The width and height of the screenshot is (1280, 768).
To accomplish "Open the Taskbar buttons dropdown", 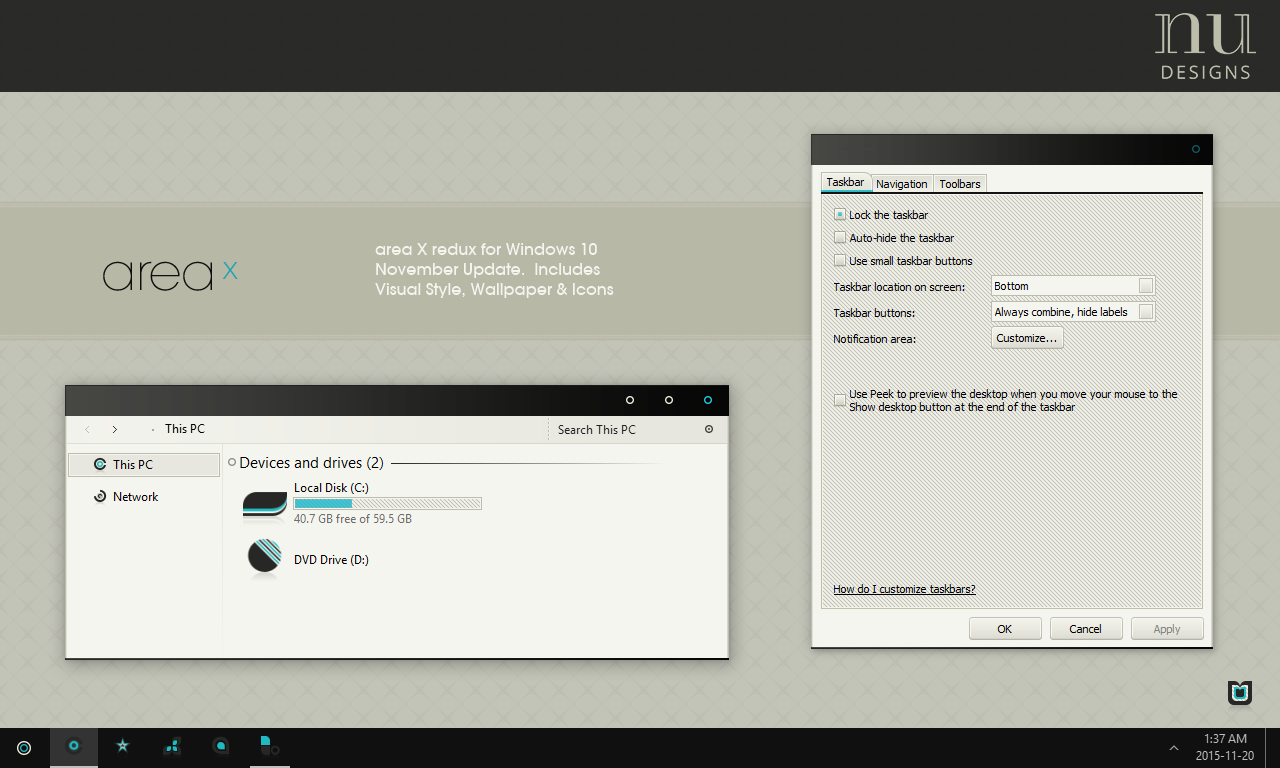I will (1073, 312).
